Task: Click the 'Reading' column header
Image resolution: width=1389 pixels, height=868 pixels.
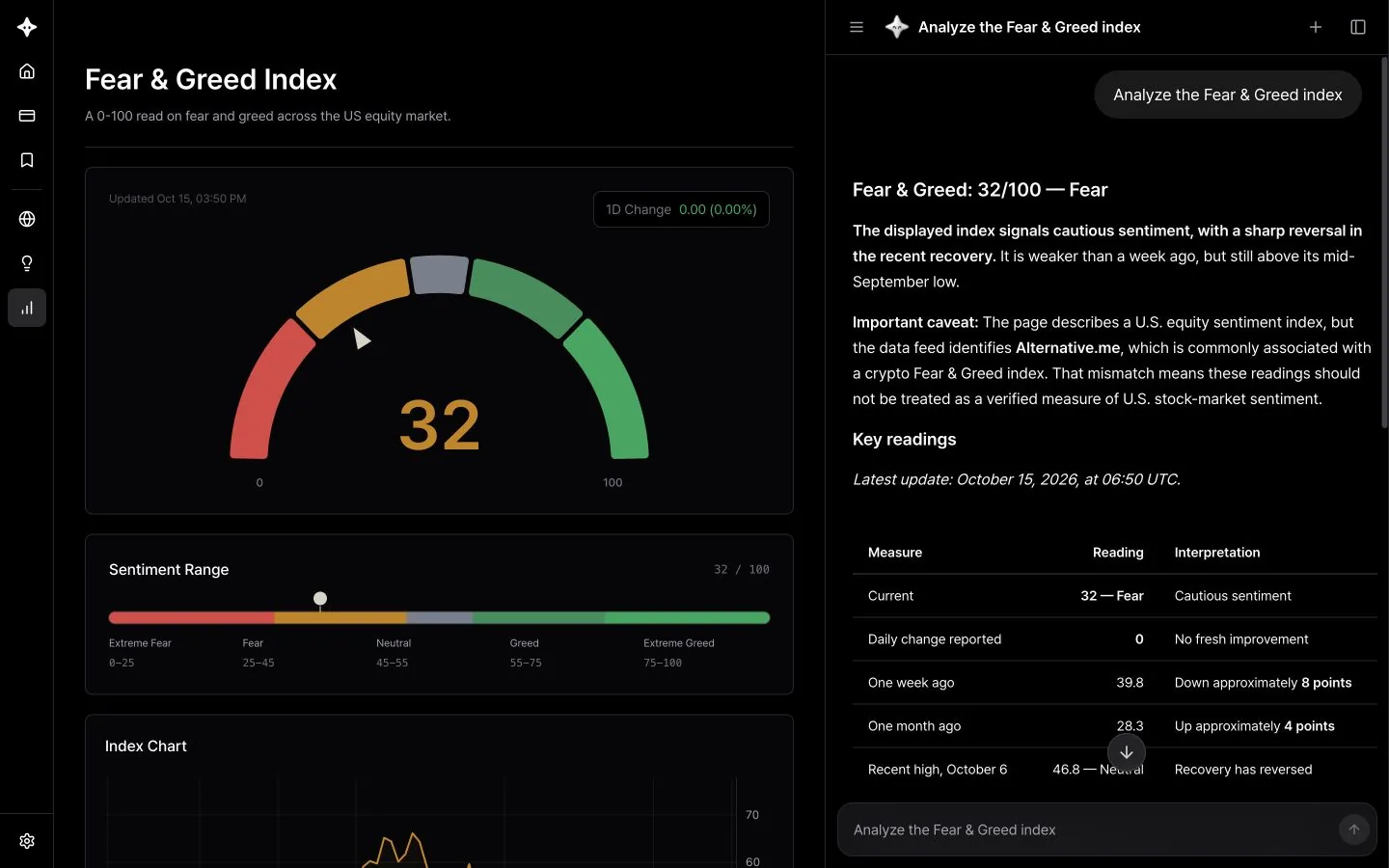Action: pos(1118,553)
